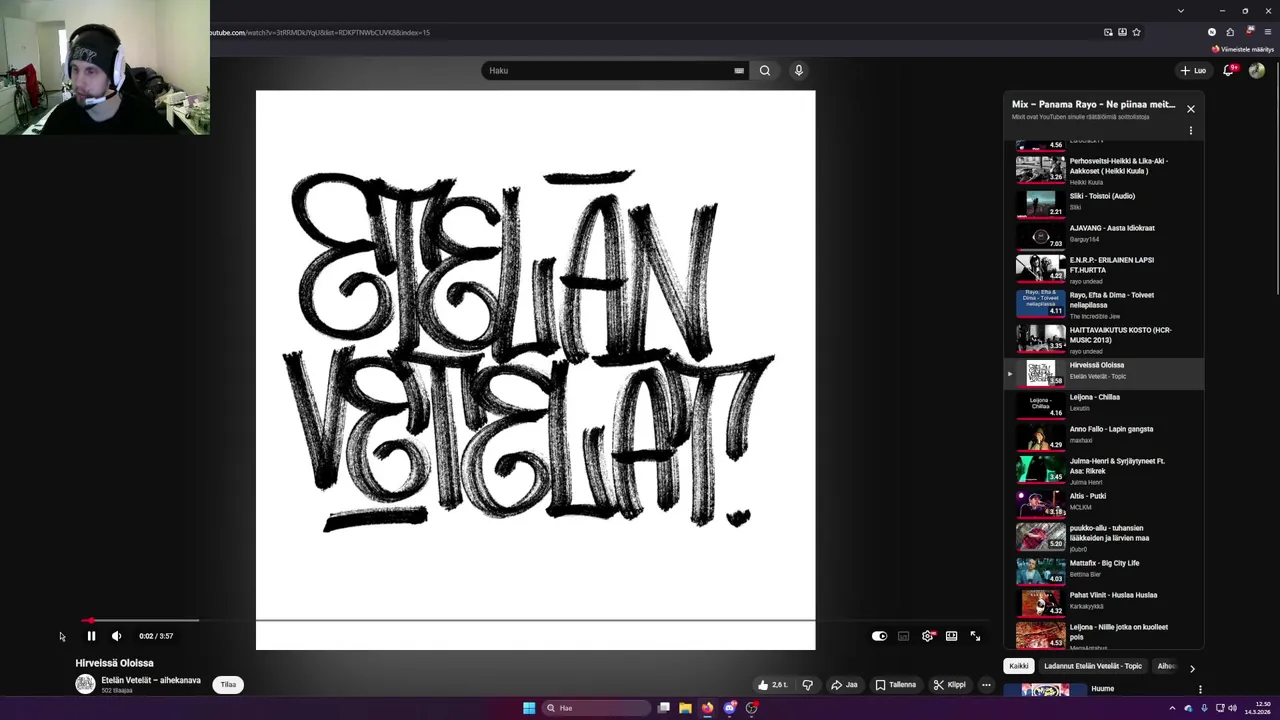The height and width of the screenshot is (720, 1280).
Task: Play Rayo, Efta & Dima - Toiveet neliapilassa
Action: pyautogui.click(x=1104, y=304)
